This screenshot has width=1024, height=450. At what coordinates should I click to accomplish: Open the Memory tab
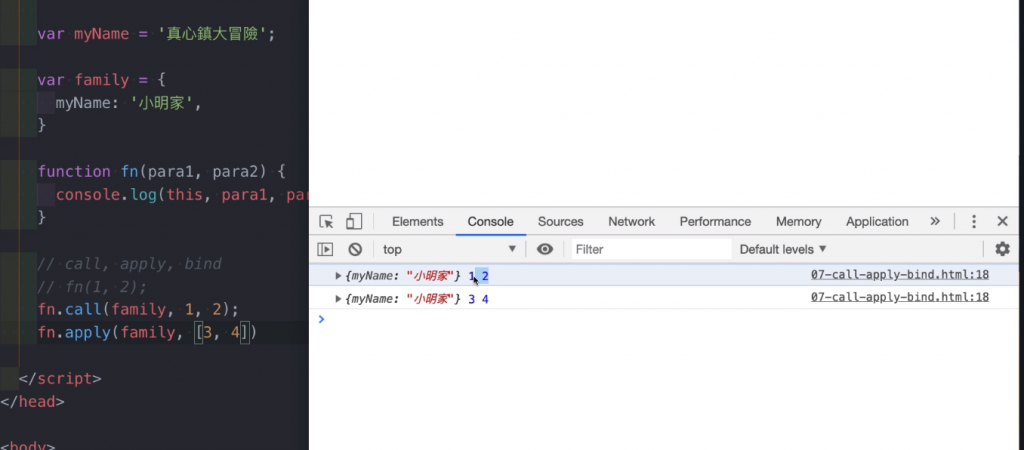point(798,221)
